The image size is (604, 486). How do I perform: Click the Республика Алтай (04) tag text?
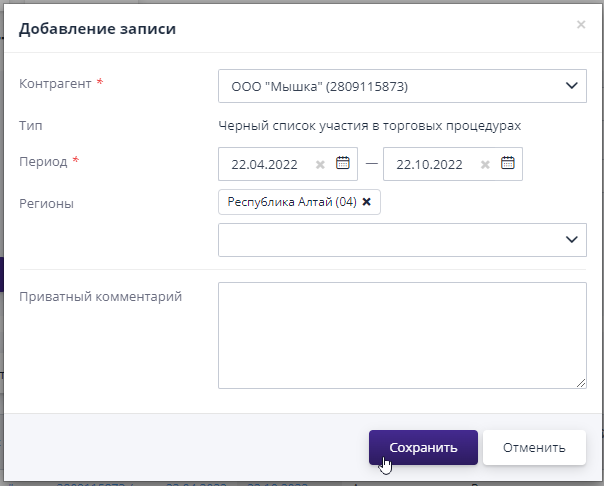point(291,202)
